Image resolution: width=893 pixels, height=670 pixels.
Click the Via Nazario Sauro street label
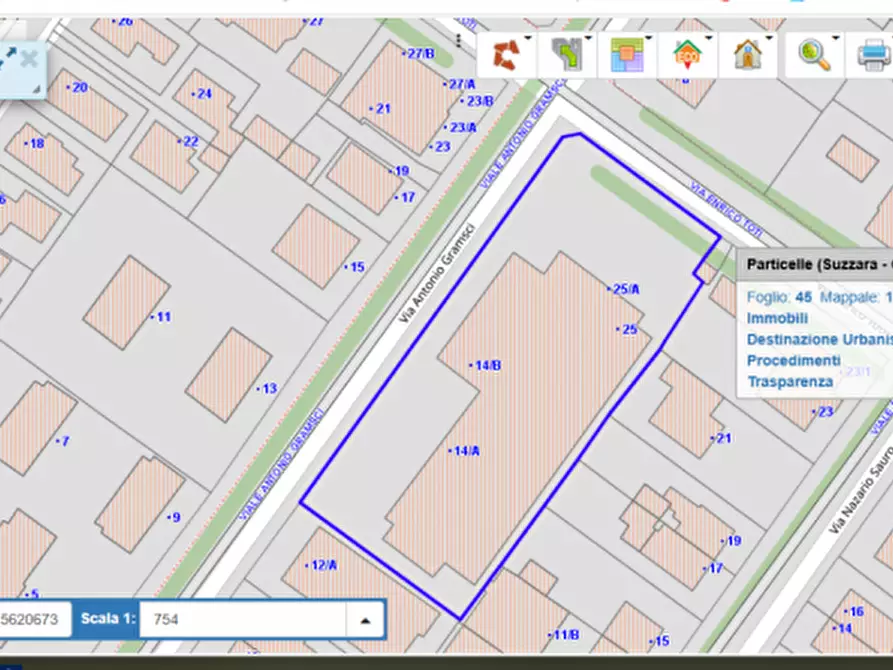859,491
